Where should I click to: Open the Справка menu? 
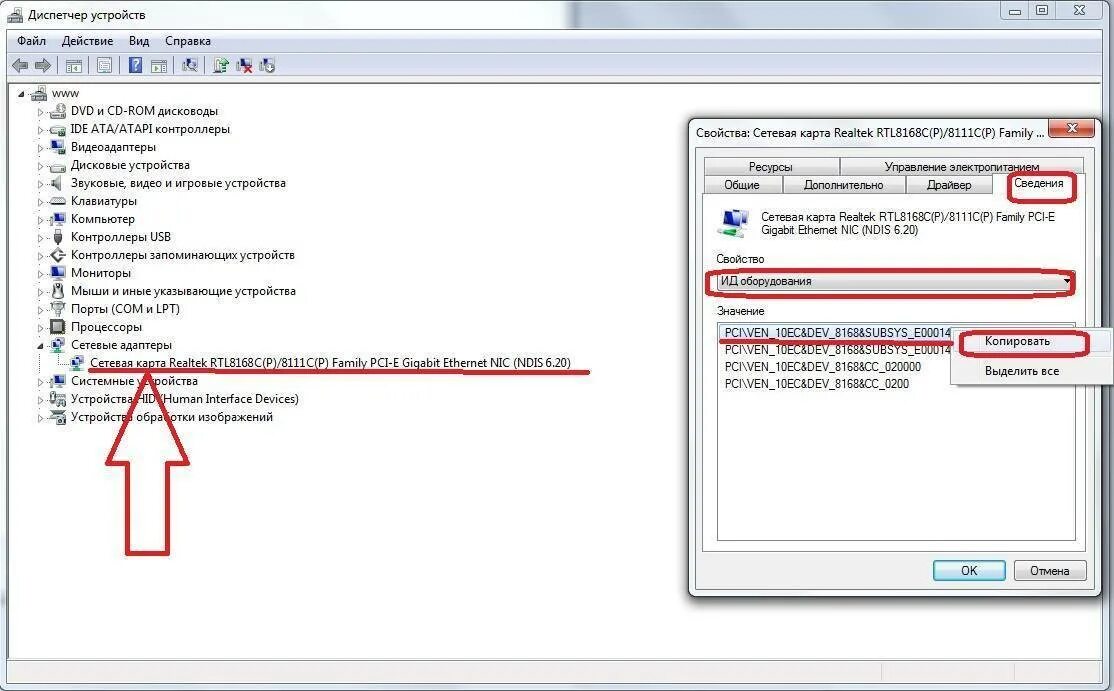pos(188,40)
